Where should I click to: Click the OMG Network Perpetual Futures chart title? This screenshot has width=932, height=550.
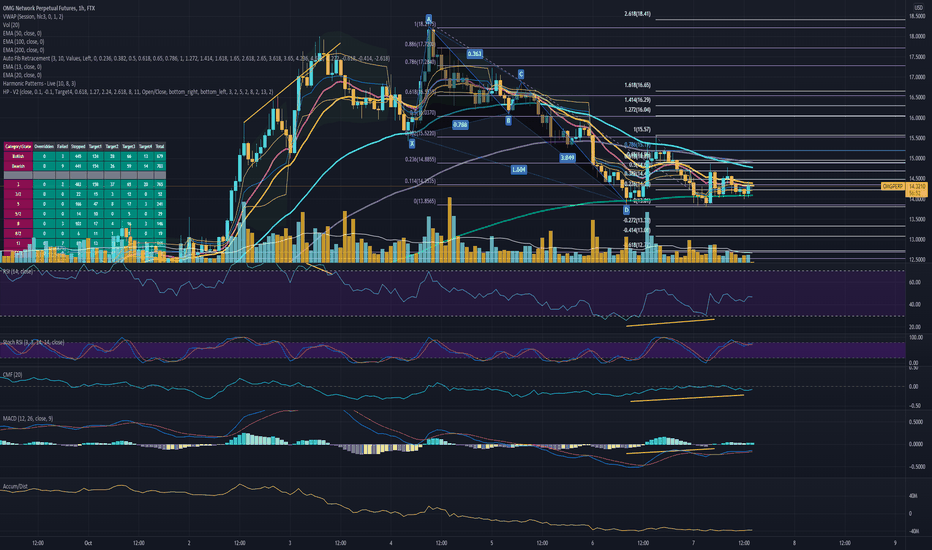49,8
